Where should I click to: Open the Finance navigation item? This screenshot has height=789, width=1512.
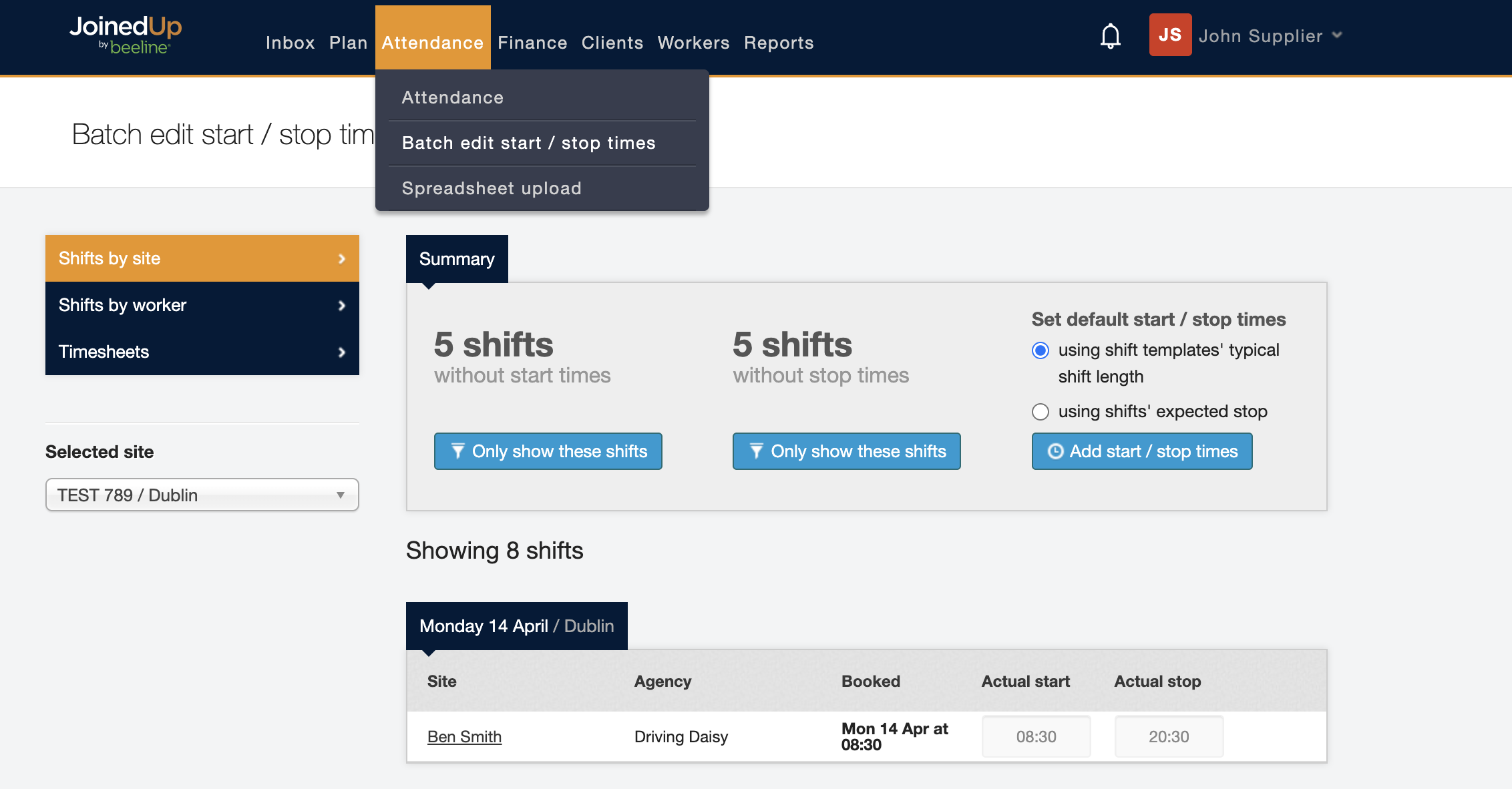pos(532,43)
